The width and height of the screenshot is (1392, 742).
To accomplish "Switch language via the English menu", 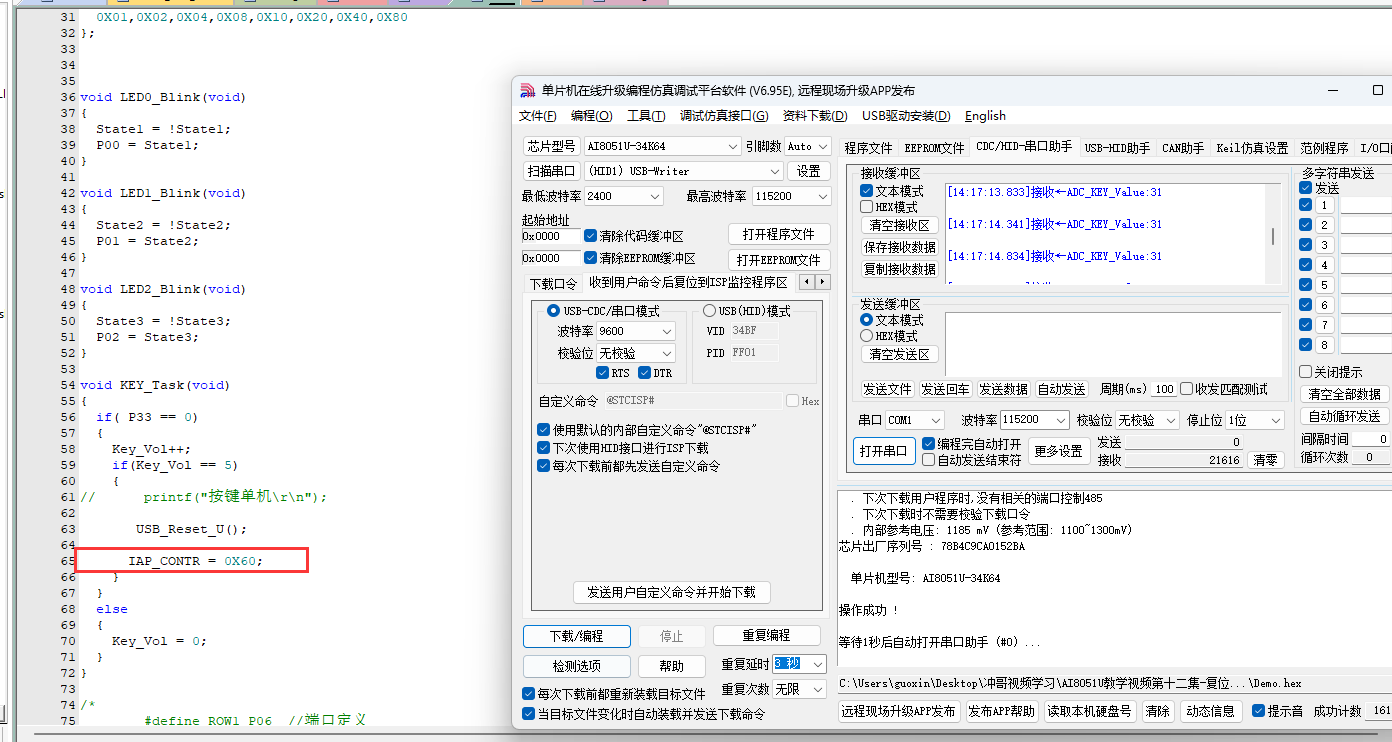I will point(985,116).
